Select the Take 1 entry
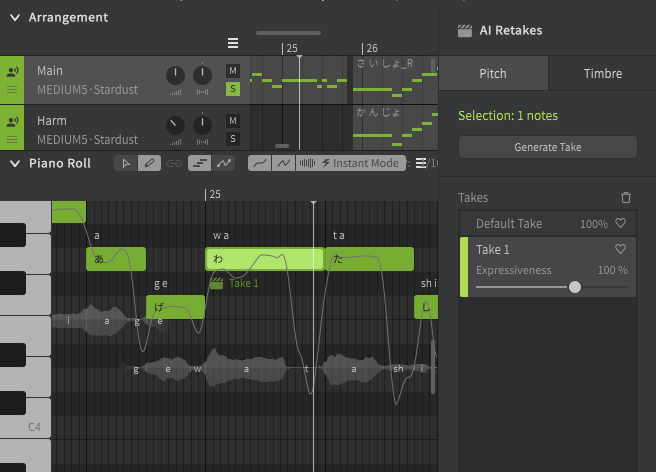Screen dimensions: 656x472 [548, 267]
